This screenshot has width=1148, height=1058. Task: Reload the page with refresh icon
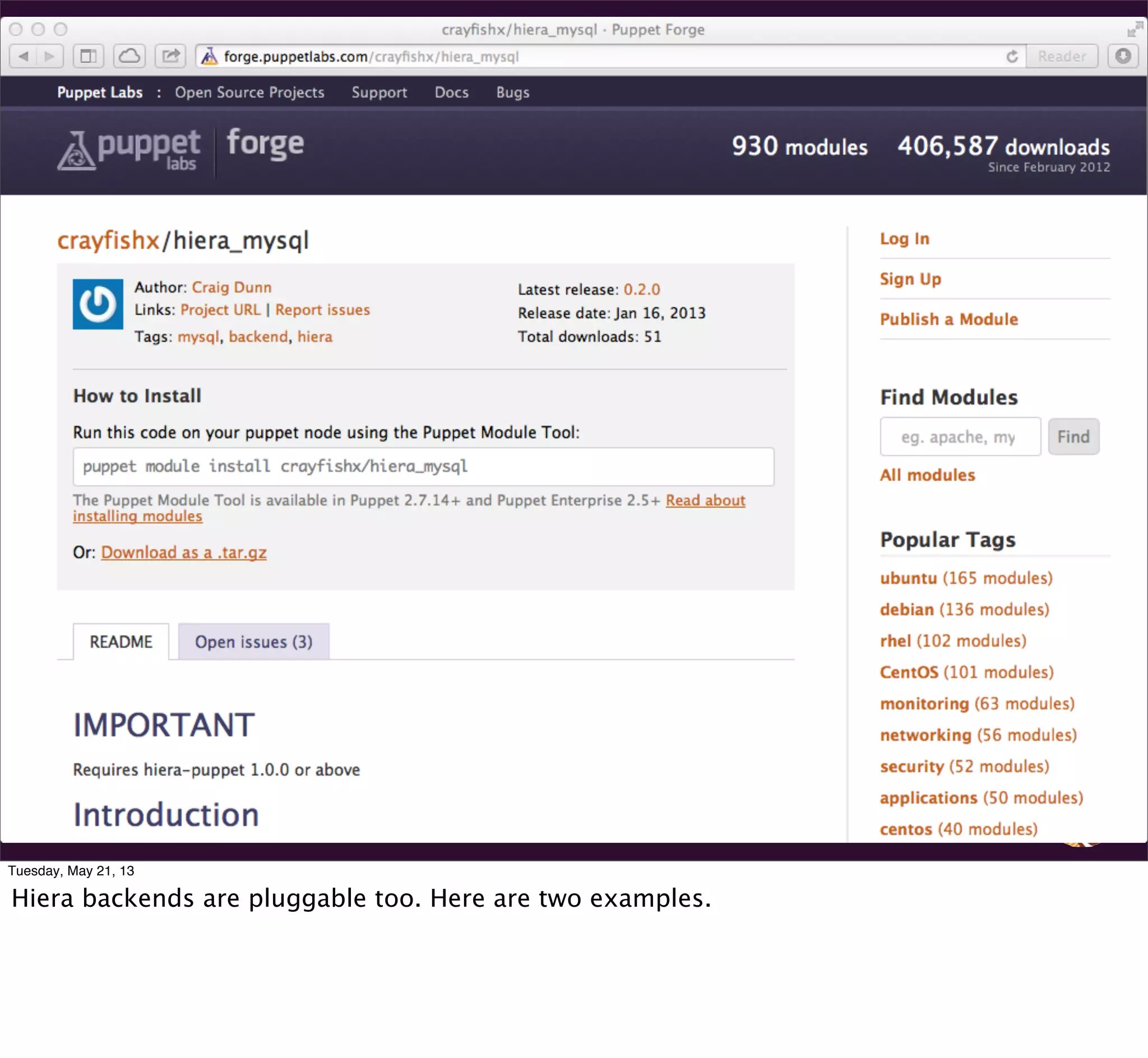[x=1012, y=56]
